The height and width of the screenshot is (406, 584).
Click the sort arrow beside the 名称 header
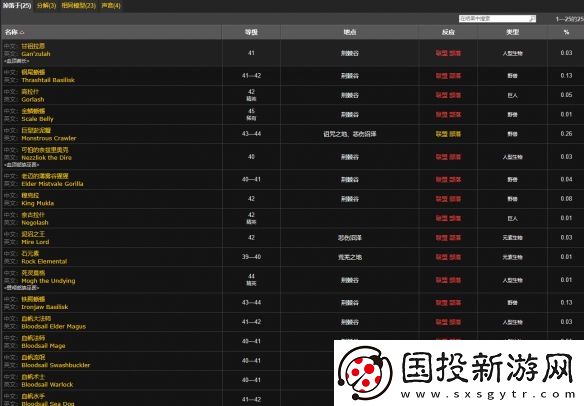pyautogui.click(x=22, y=33)
